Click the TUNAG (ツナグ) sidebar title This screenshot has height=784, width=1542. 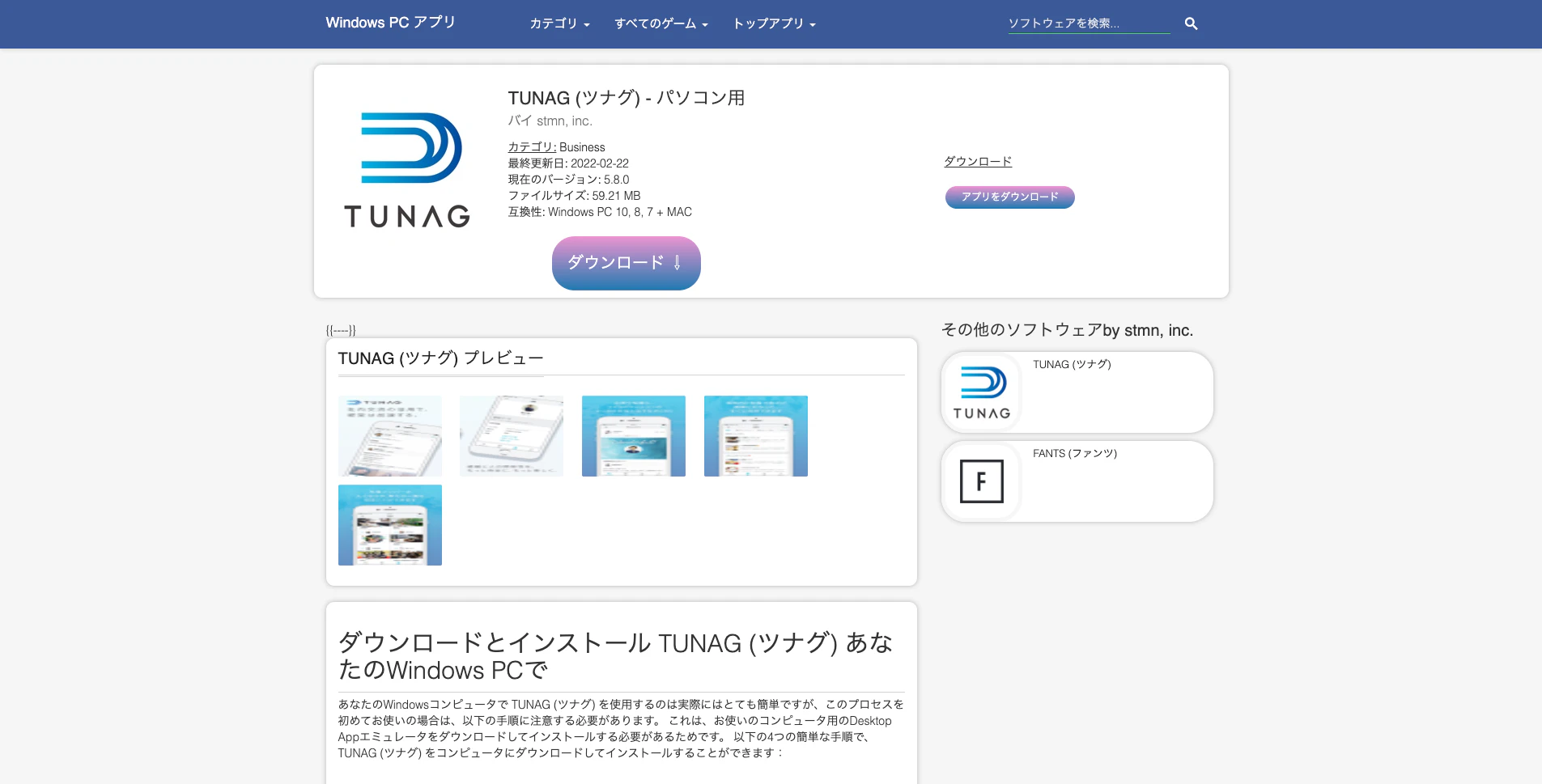1072,365
